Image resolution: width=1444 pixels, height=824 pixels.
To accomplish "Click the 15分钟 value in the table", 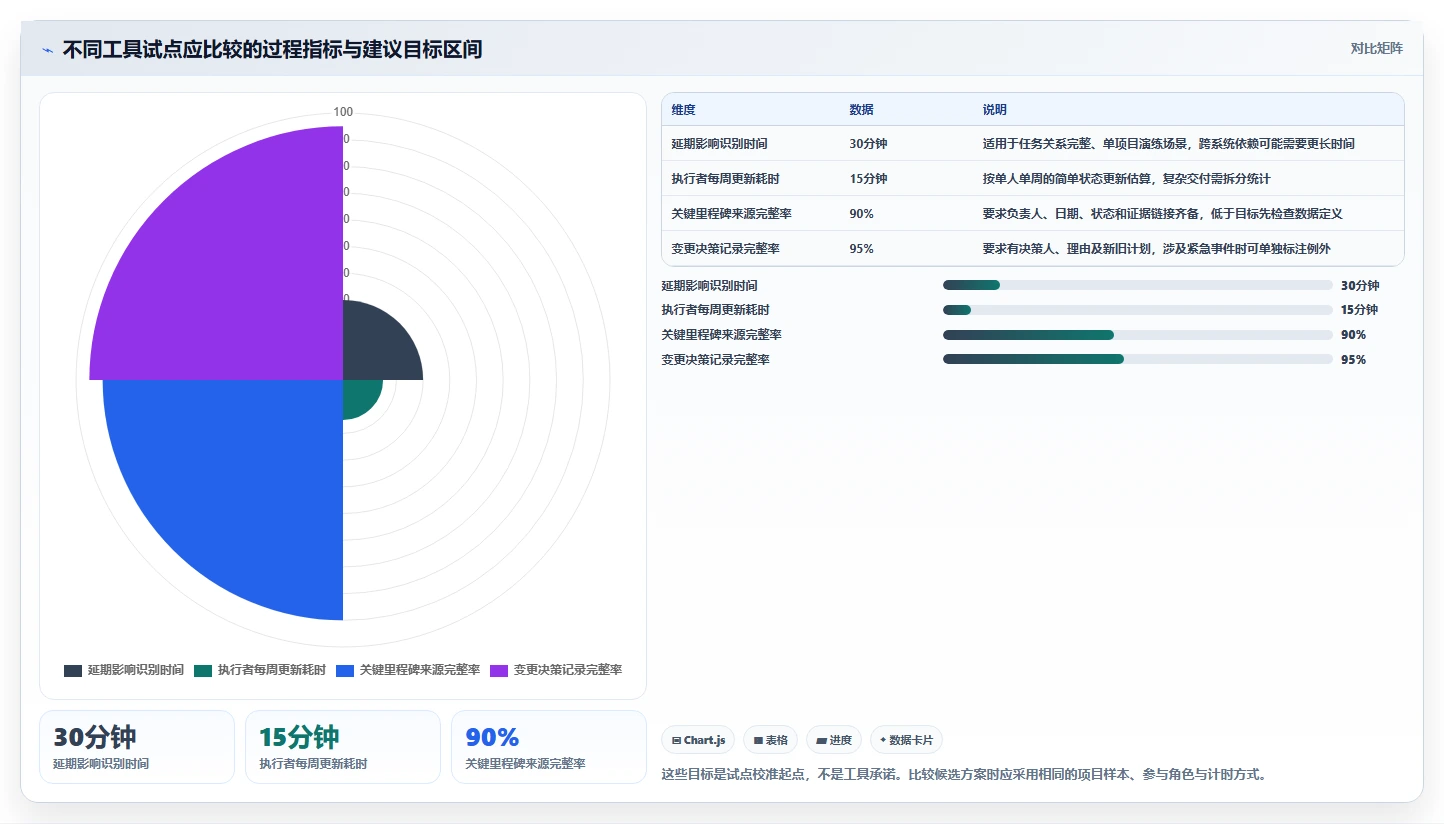I will click(x=868, y=179).
